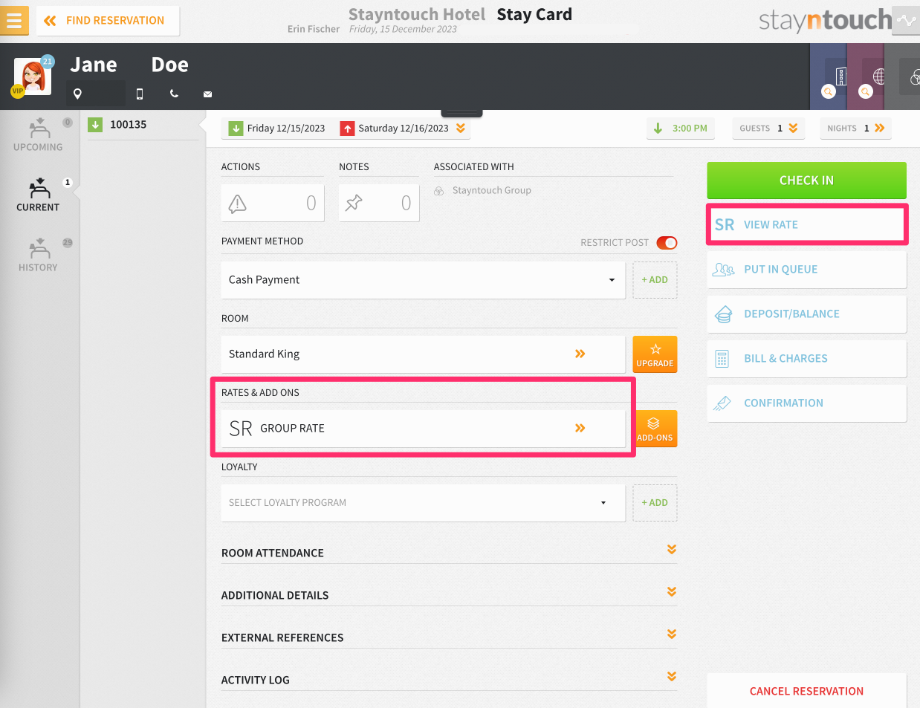
Task: Click the Upgrade star button
Action: 655,354
